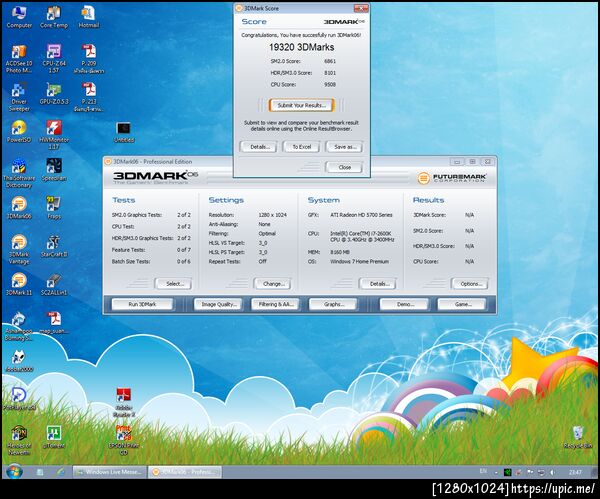Click Change under the Settings panel
Viewport: 600px width, 499px height.
click(273, 284)
